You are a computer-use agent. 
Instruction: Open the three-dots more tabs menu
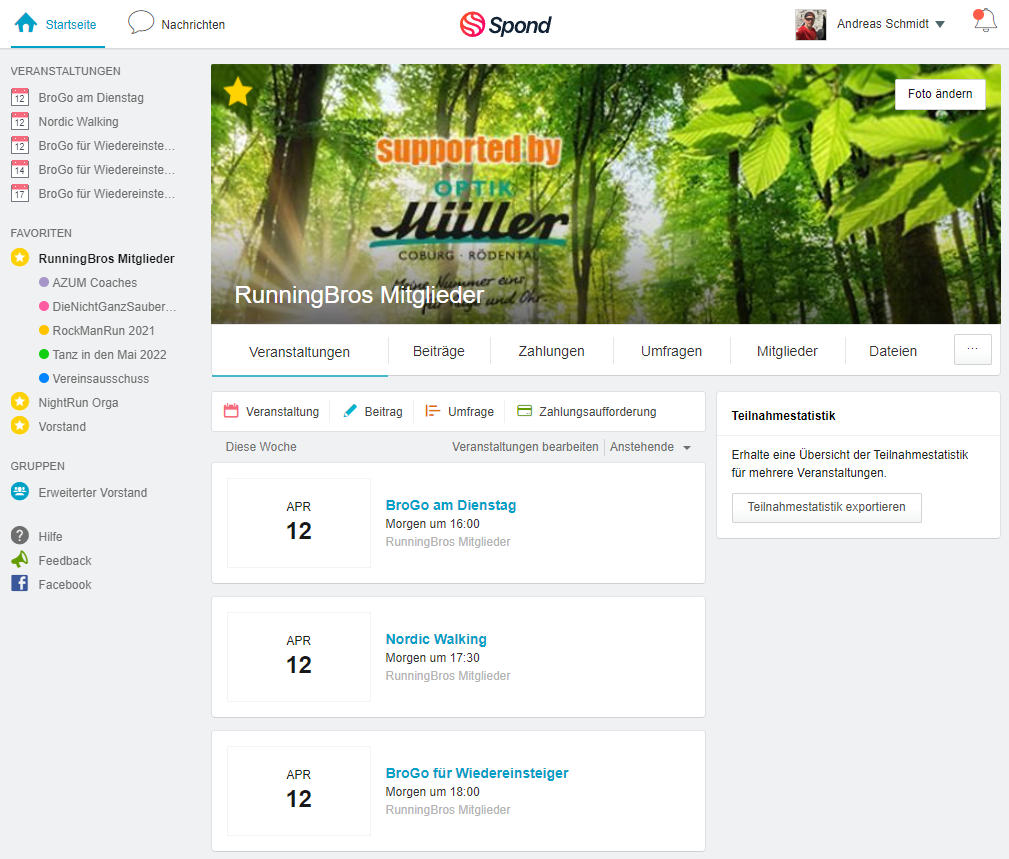pyautogui.click(x=972, y=350)
